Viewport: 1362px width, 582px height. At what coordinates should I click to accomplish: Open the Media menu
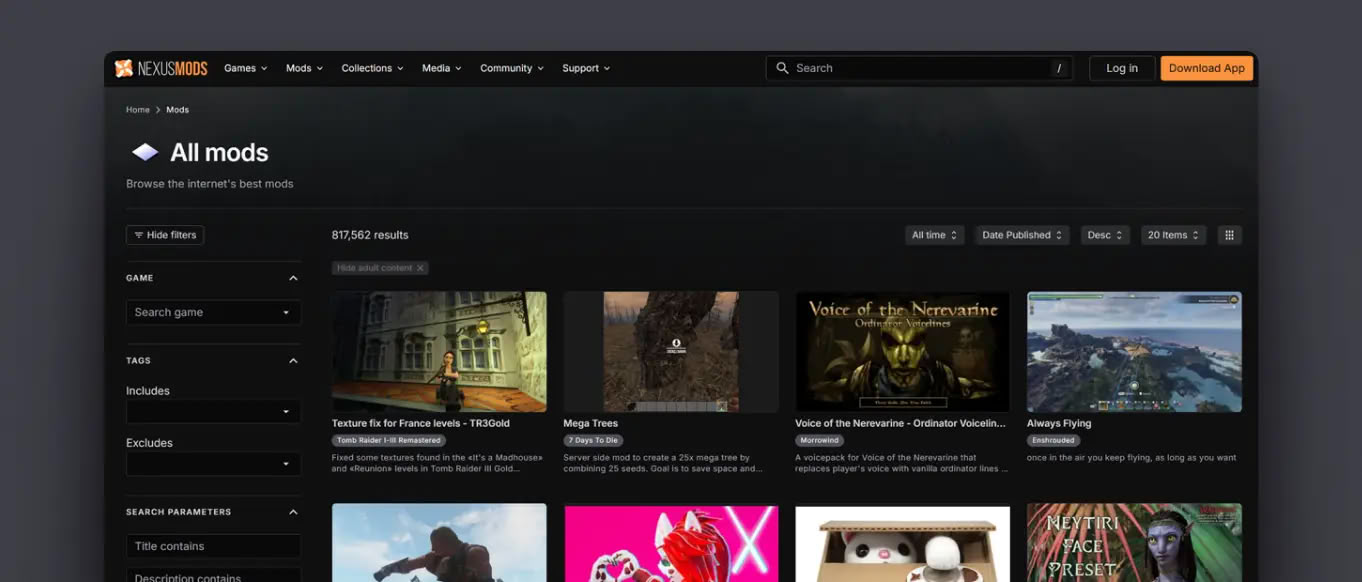click(441, 68)
